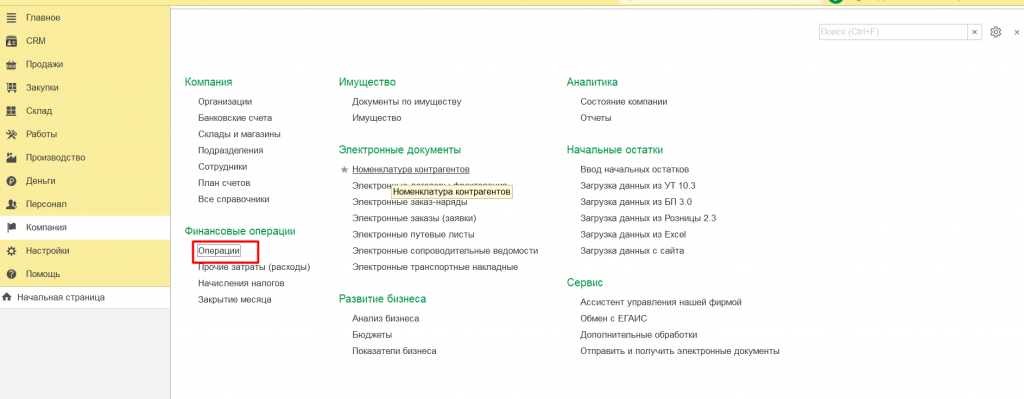Image resolution: width=1024 pixels, height=399 pixels.
Task: Open Электронные путевые листы link
Action: point(413,234)
